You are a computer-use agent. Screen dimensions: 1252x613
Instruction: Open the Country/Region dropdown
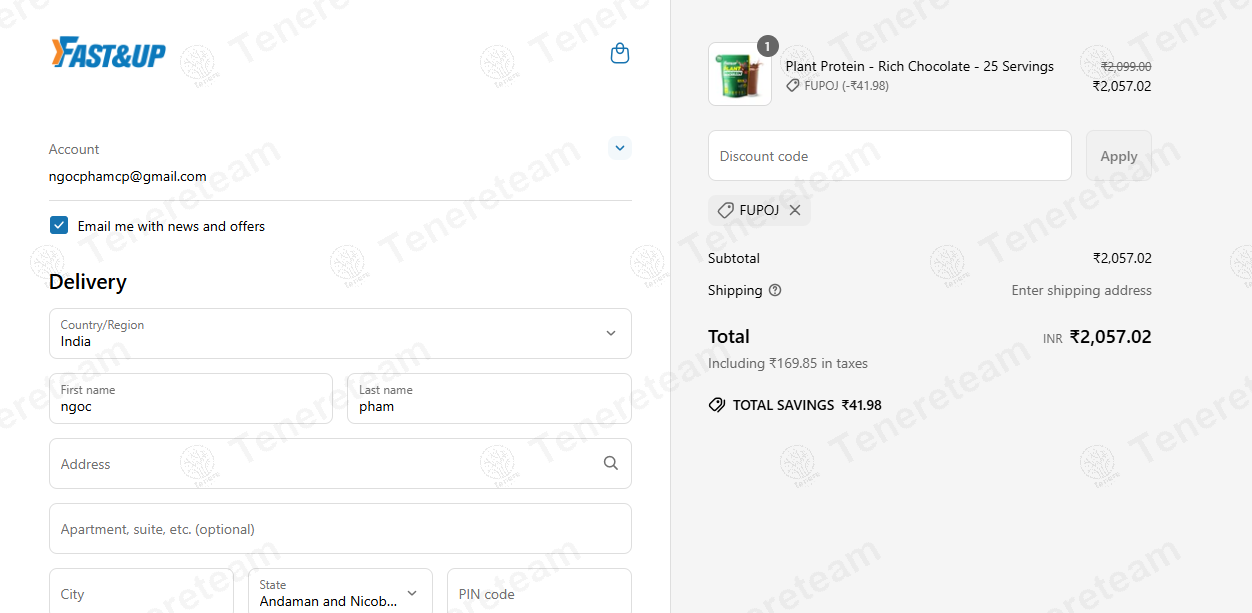coord(340,333)
